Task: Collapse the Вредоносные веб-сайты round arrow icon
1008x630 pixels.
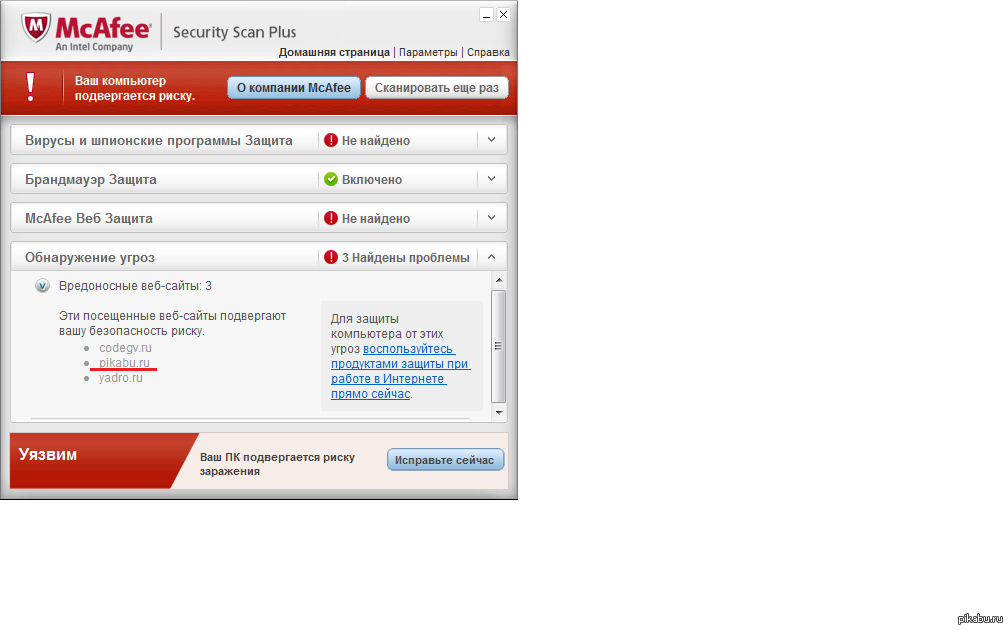Action: [x=42, y=286]
